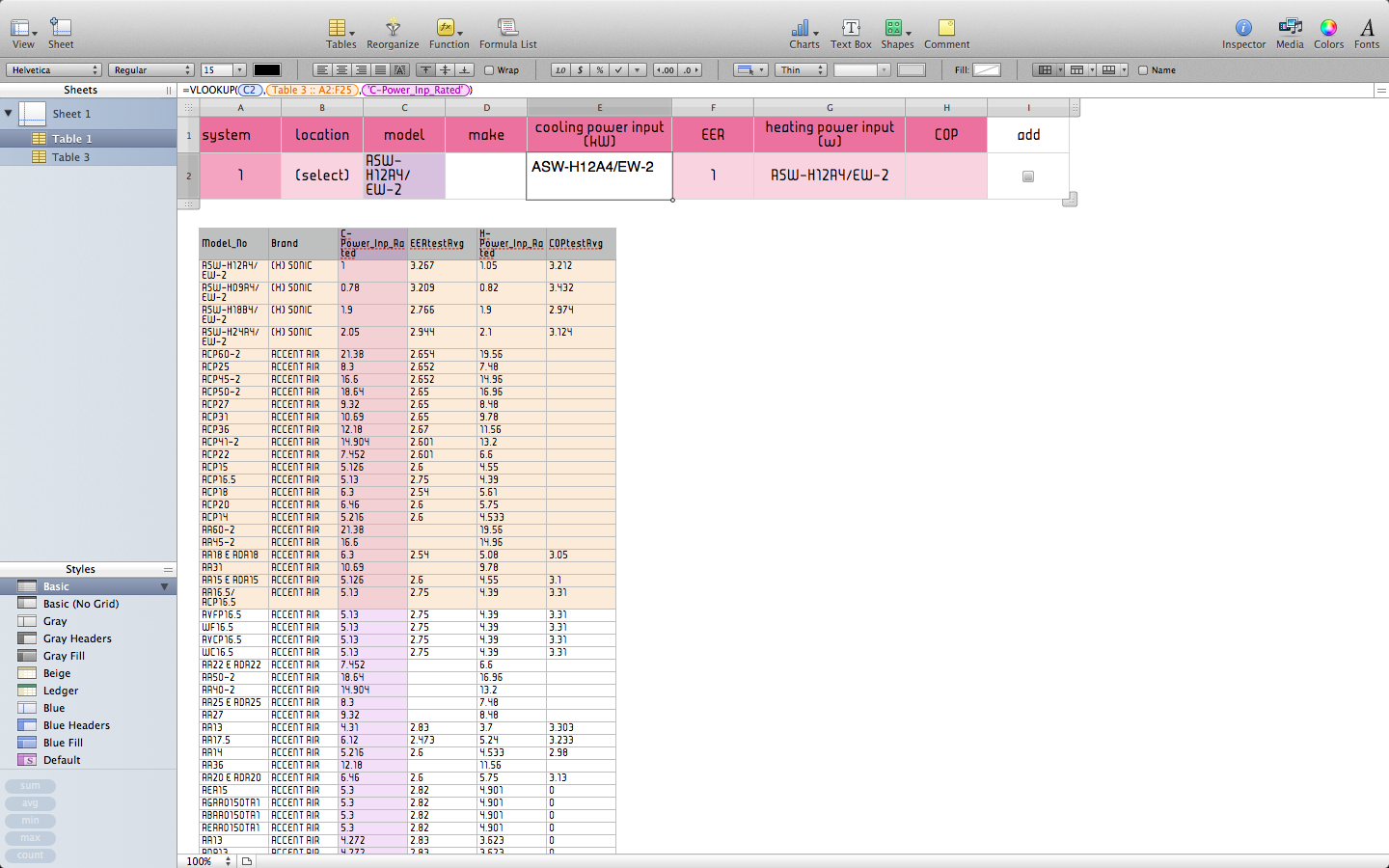Toggle the Name checkbox in format bar
This screenshot has height=868, width=1389.
[1143, 70]
